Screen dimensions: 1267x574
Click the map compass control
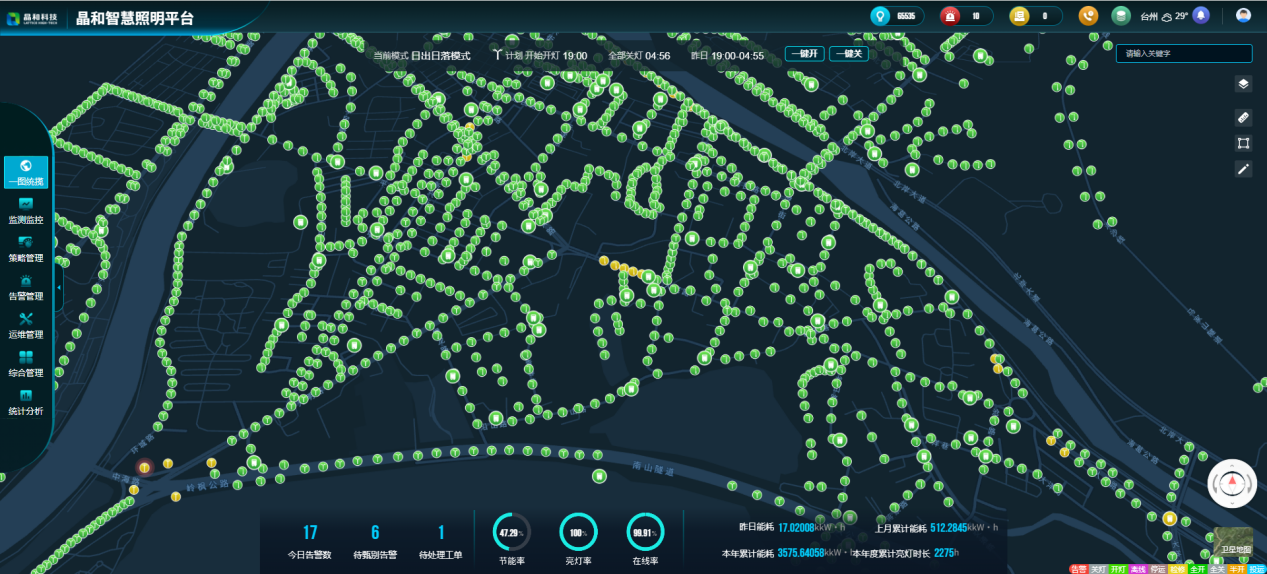1232,483
